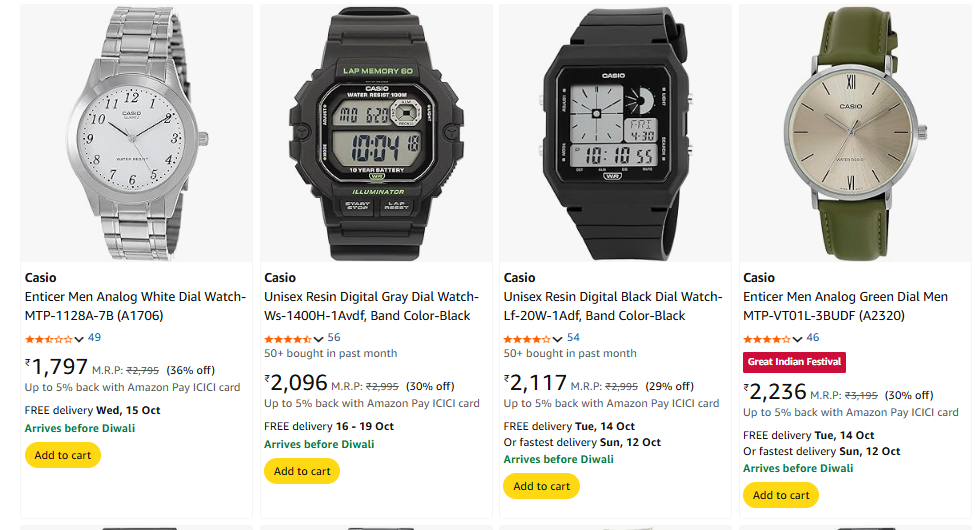Open the Casio WS-1400H digital watch image
Image resolution: width=975 pixels, height=530 pixels.
[376, 133]
